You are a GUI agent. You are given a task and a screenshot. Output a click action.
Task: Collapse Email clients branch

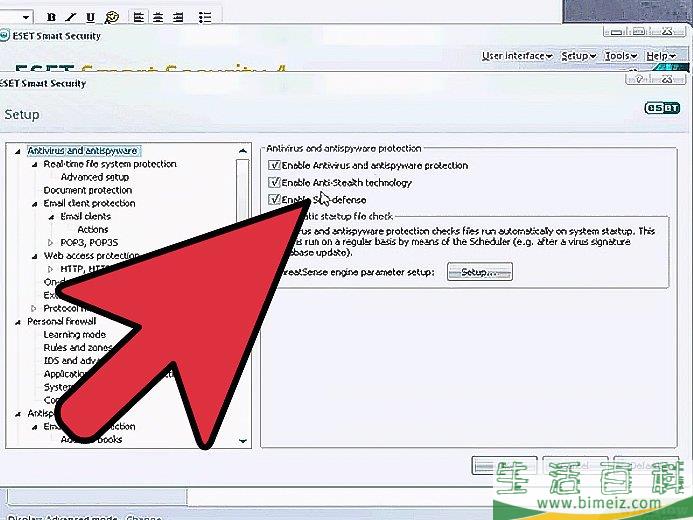pyautogui.click(x=51, y=217)
